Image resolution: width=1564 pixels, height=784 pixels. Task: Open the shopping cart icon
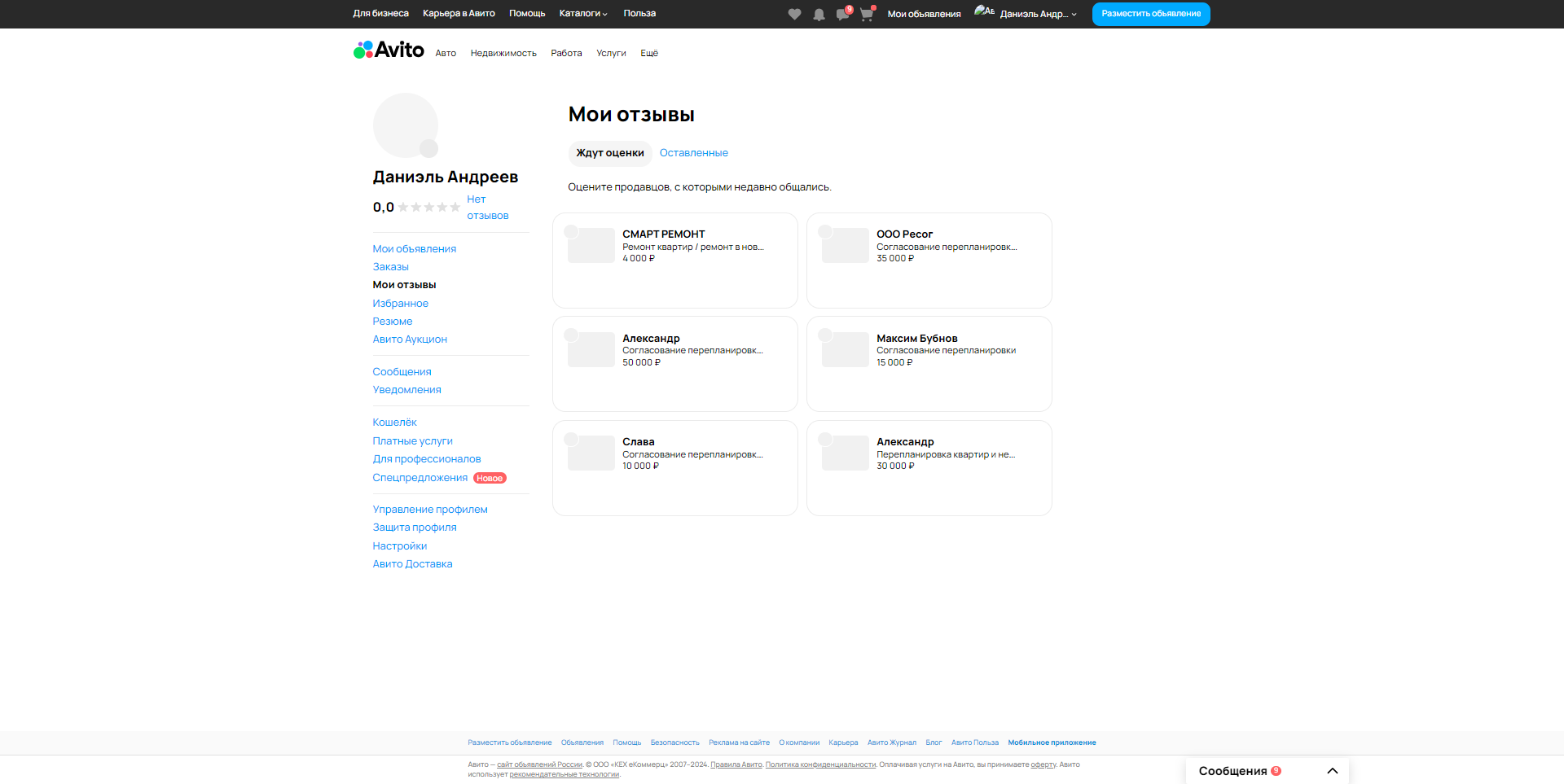[867, 14]
